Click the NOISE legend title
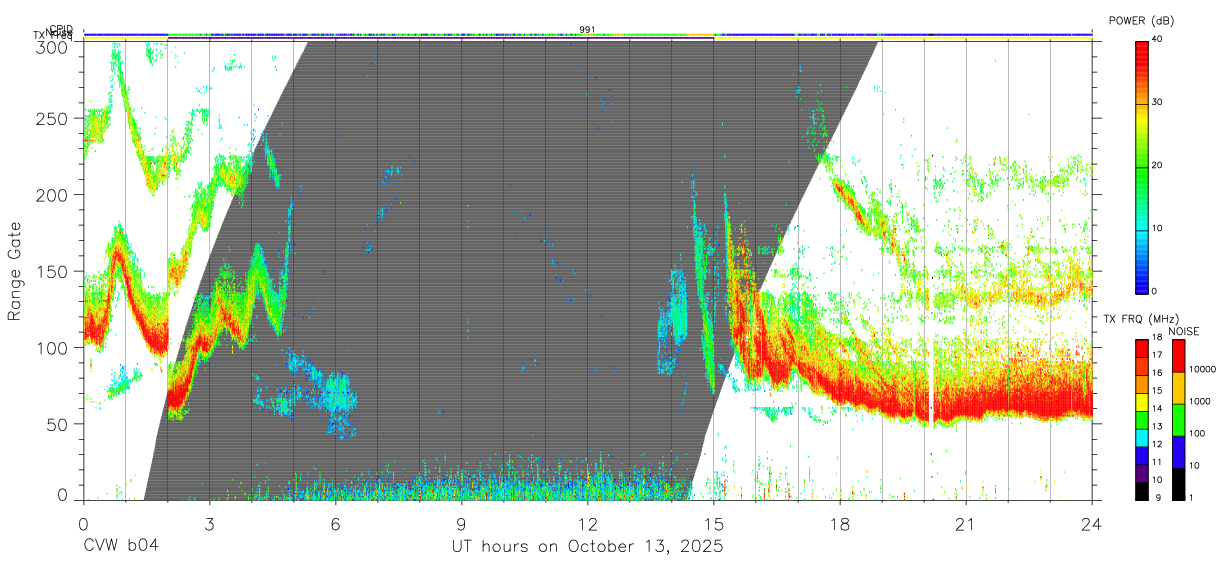The height and width of the screenshot is (567, 1228). click(x=1183, y=331)
